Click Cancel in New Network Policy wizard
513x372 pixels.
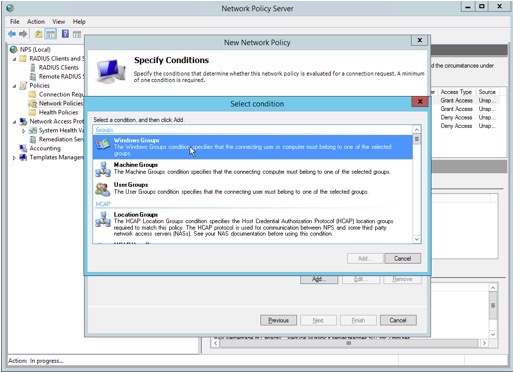[398, 320]
